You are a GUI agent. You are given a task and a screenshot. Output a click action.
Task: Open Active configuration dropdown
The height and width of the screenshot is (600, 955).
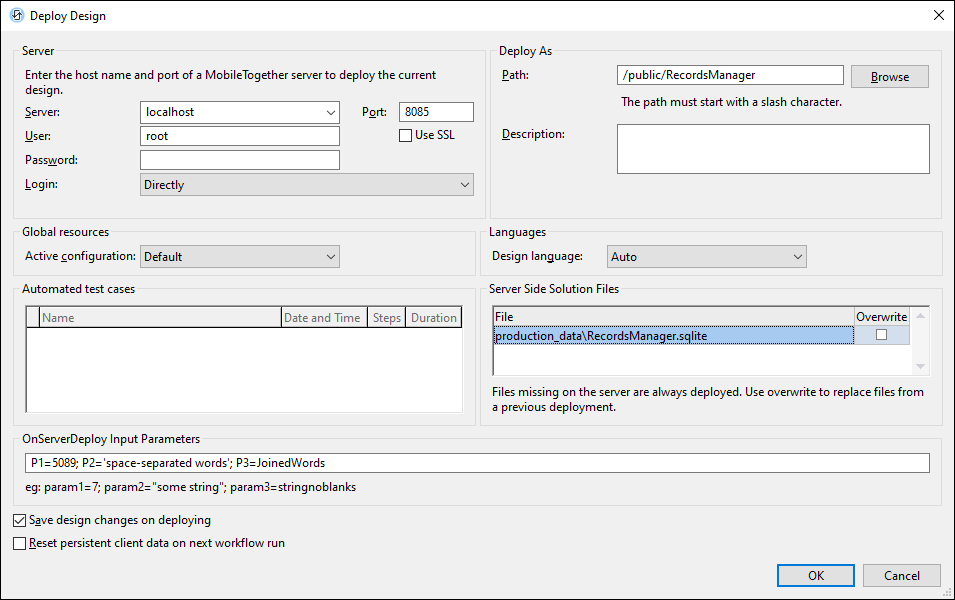[330, 257]
